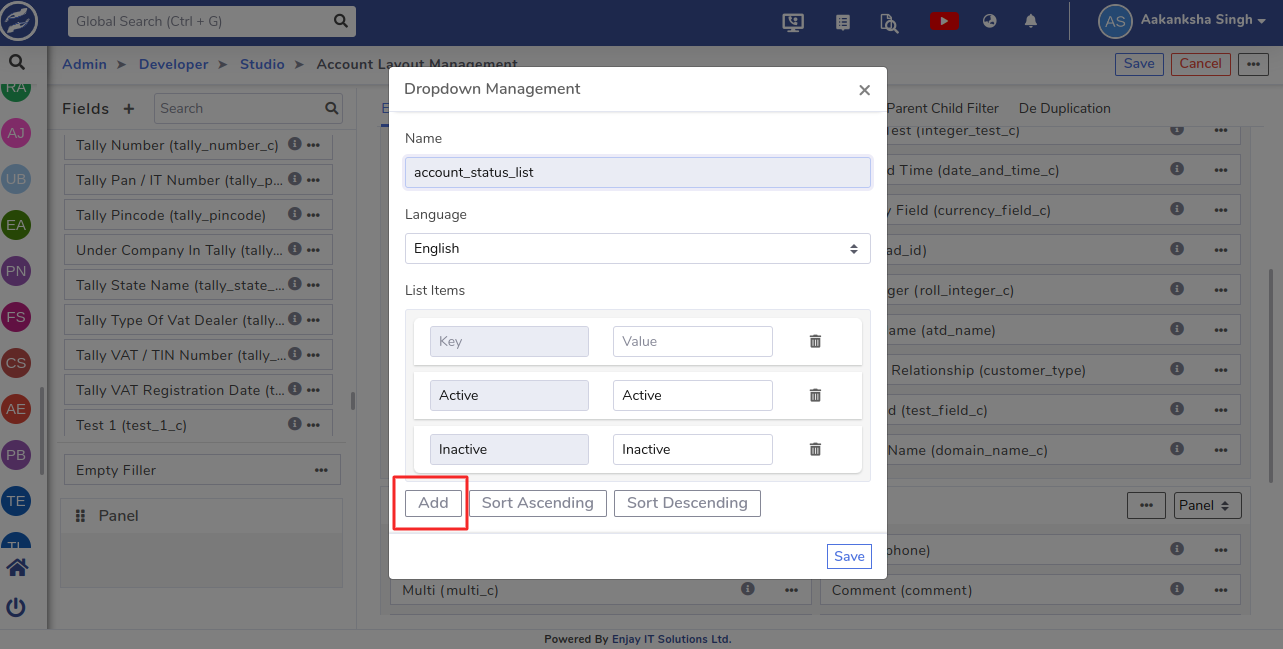The width and height of the screenshot is (1283, 649).
Task: Click info icon for Test 1 field
Action: (294, 424)
